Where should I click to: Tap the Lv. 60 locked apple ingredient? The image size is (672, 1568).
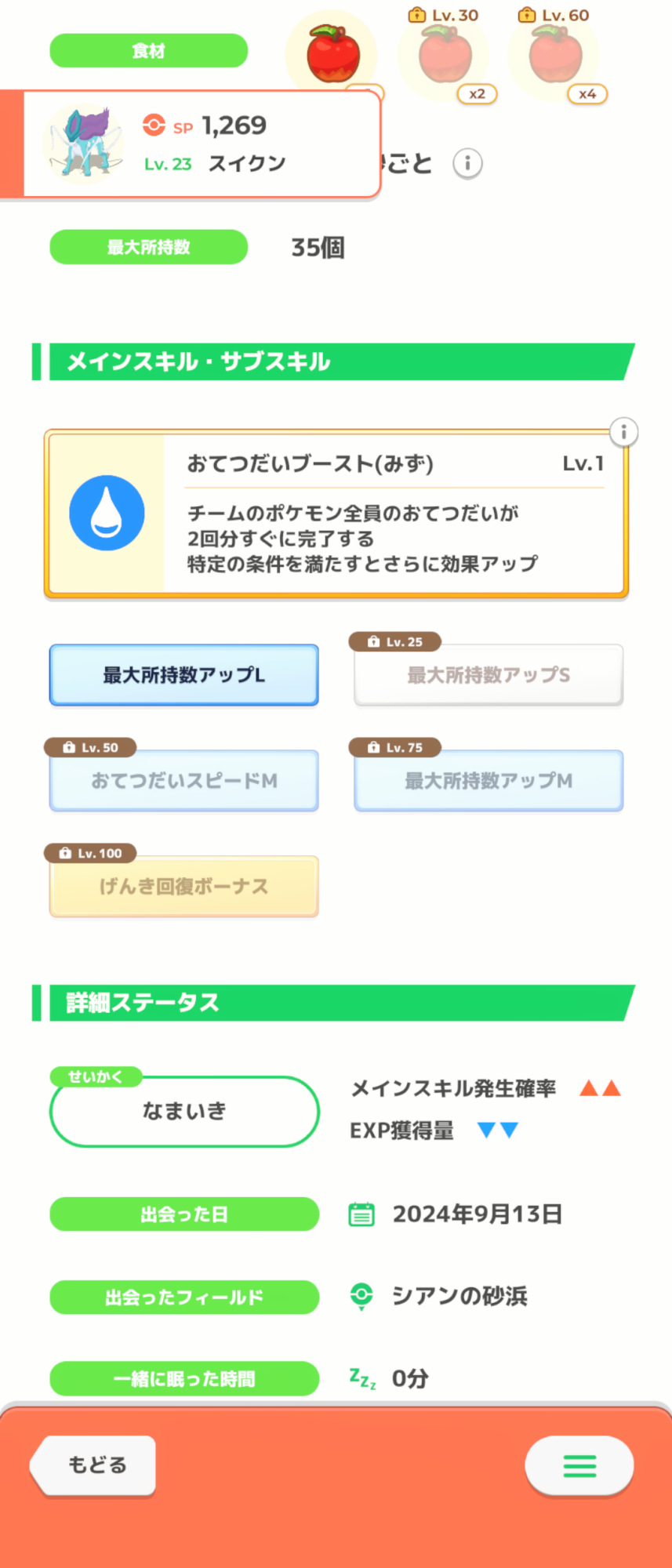[555, 55]
